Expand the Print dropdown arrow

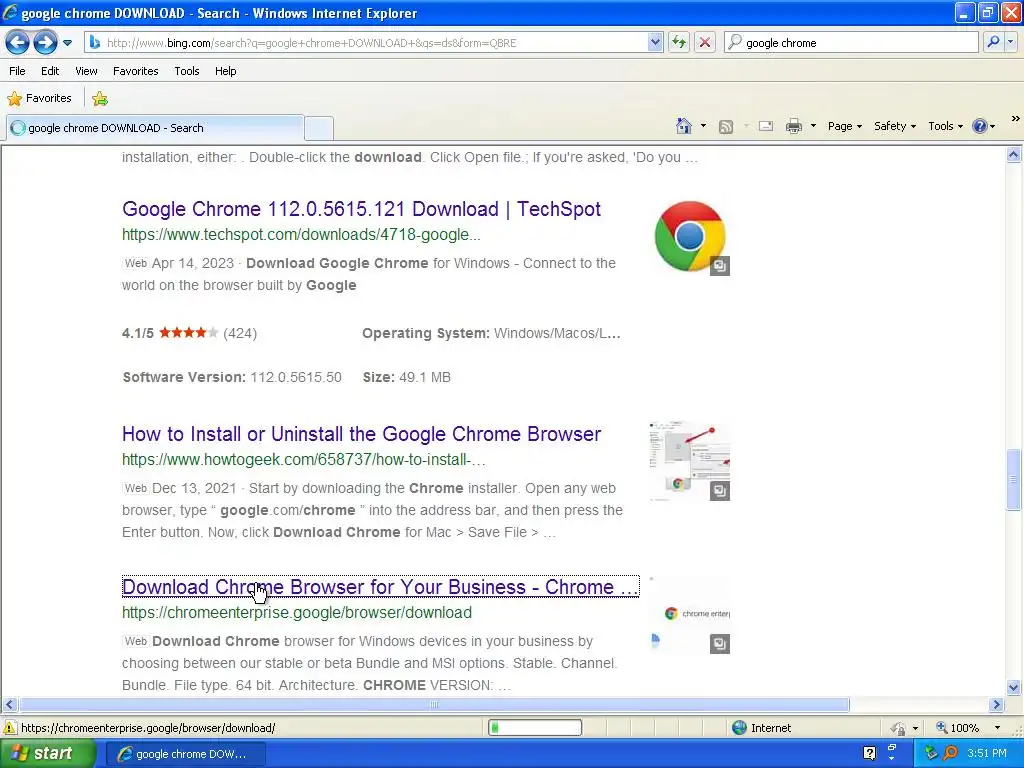click(813, 126)
